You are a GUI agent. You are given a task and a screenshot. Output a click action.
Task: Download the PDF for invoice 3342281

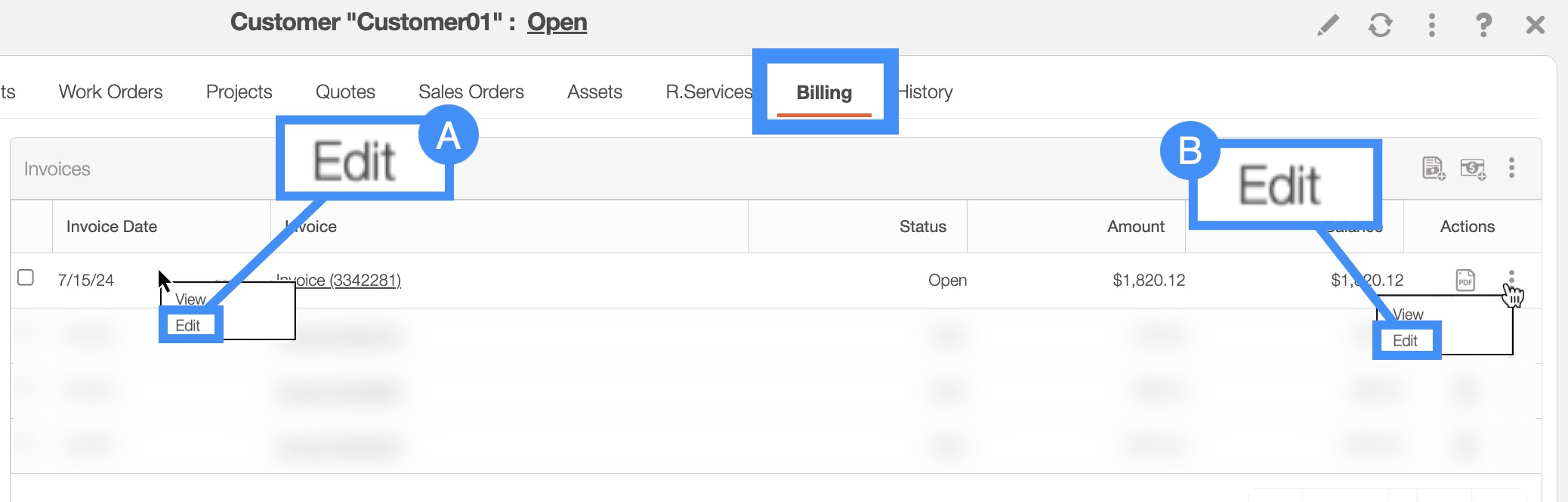tap(1465, 280)
